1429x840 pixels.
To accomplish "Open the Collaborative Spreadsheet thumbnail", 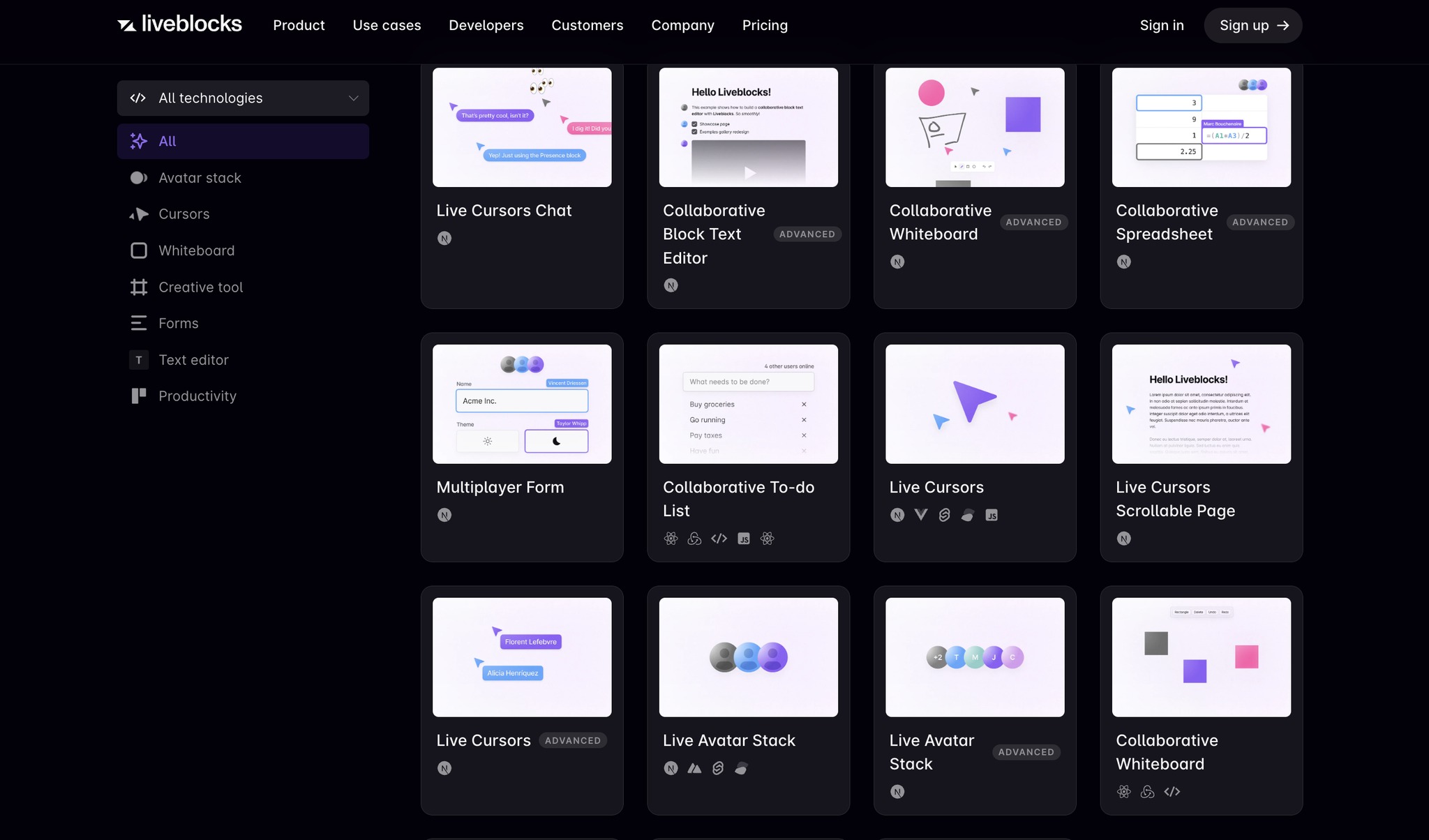I will point(1202,127).
